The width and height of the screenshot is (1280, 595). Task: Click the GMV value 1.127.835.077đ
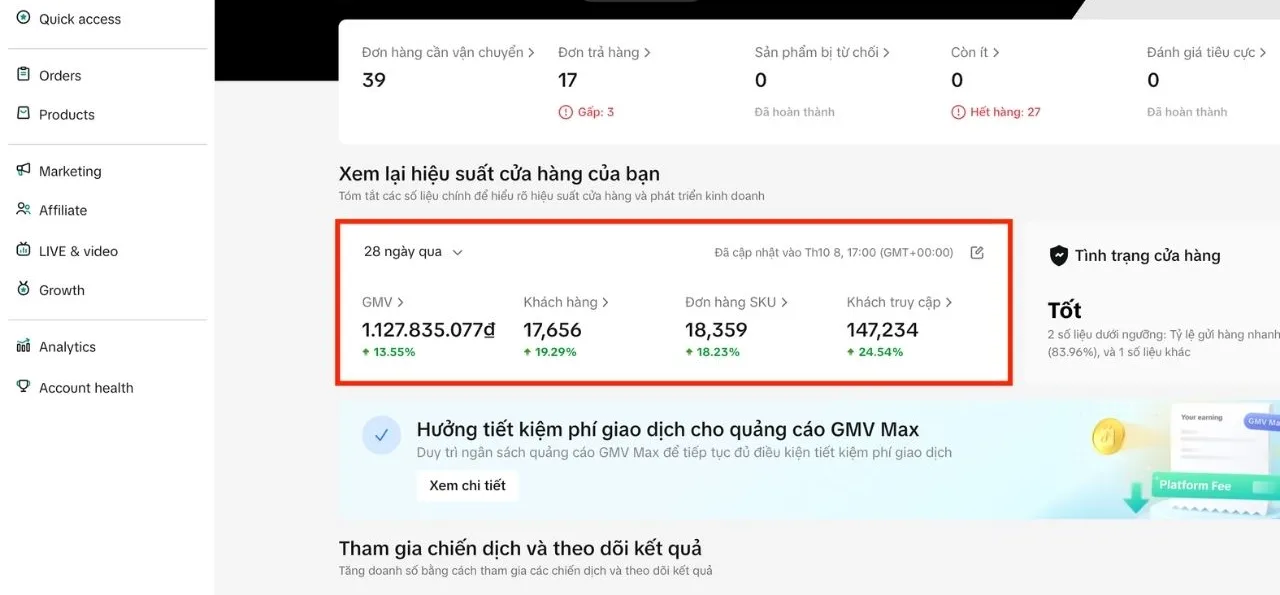tap(428, 330)
